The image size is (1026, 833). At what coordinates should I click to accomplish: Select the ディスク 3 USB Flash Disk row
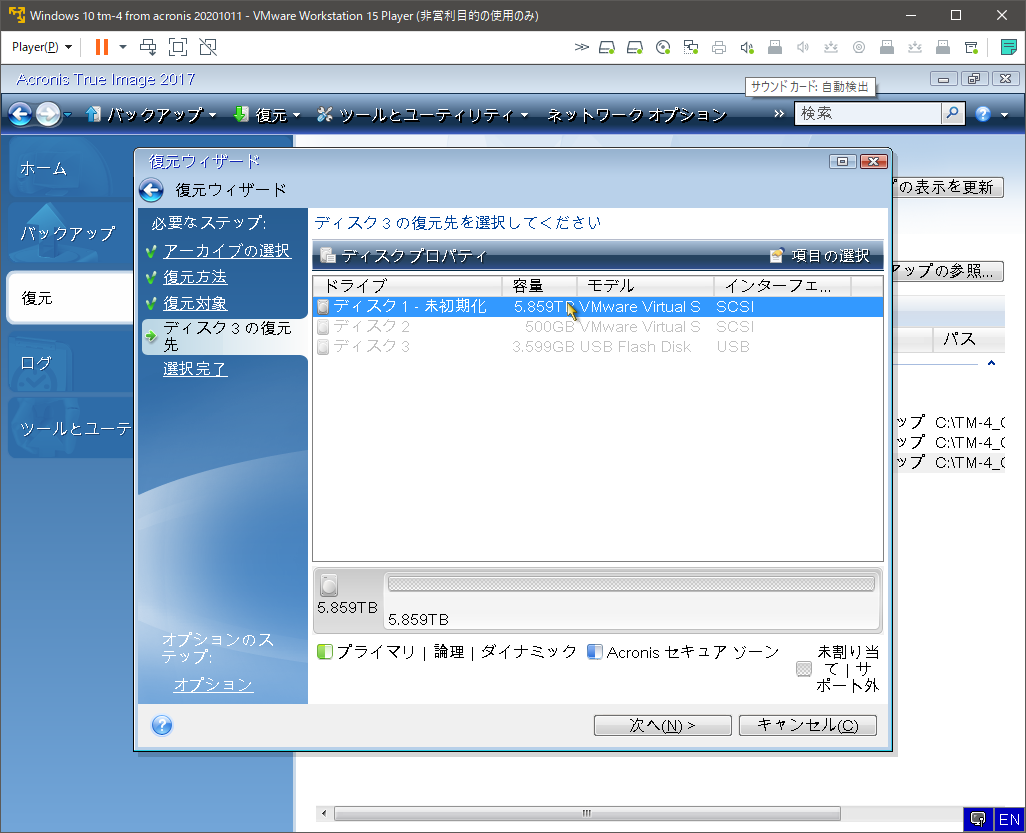(x=598, y=347)
